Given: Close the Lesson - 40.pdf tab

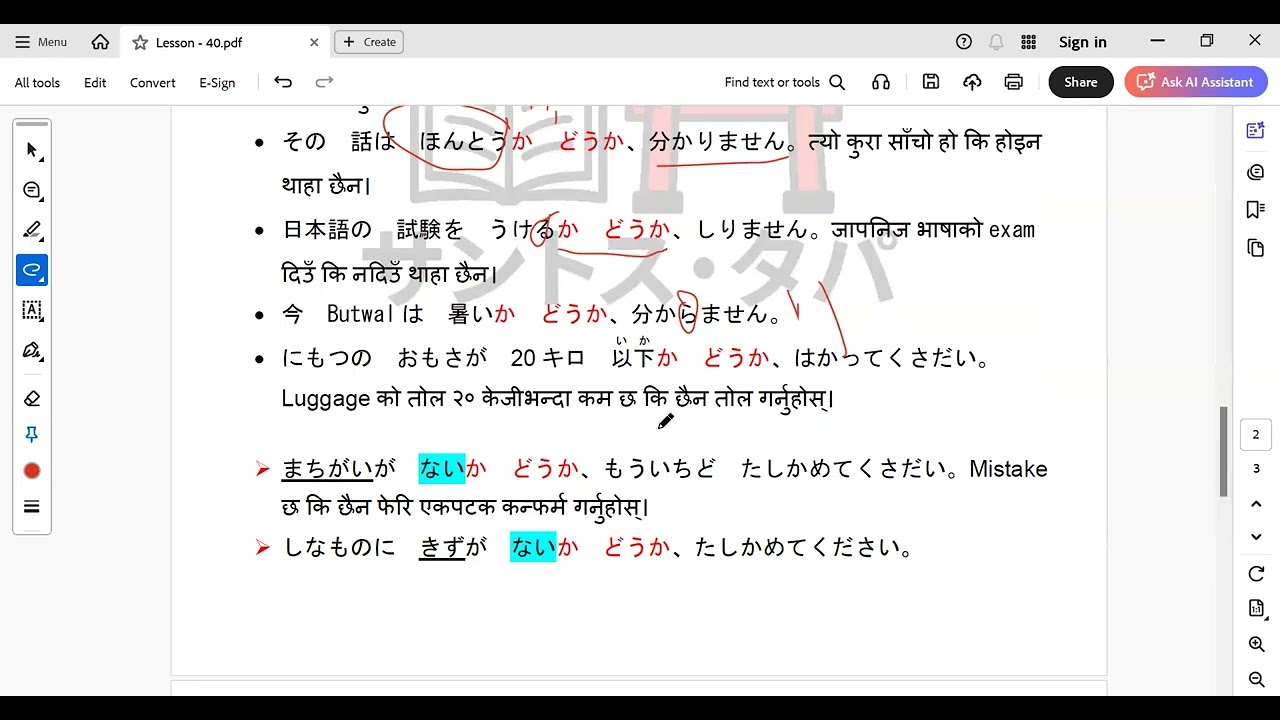Looking at the screenshot, I should (x=314, y=42).
